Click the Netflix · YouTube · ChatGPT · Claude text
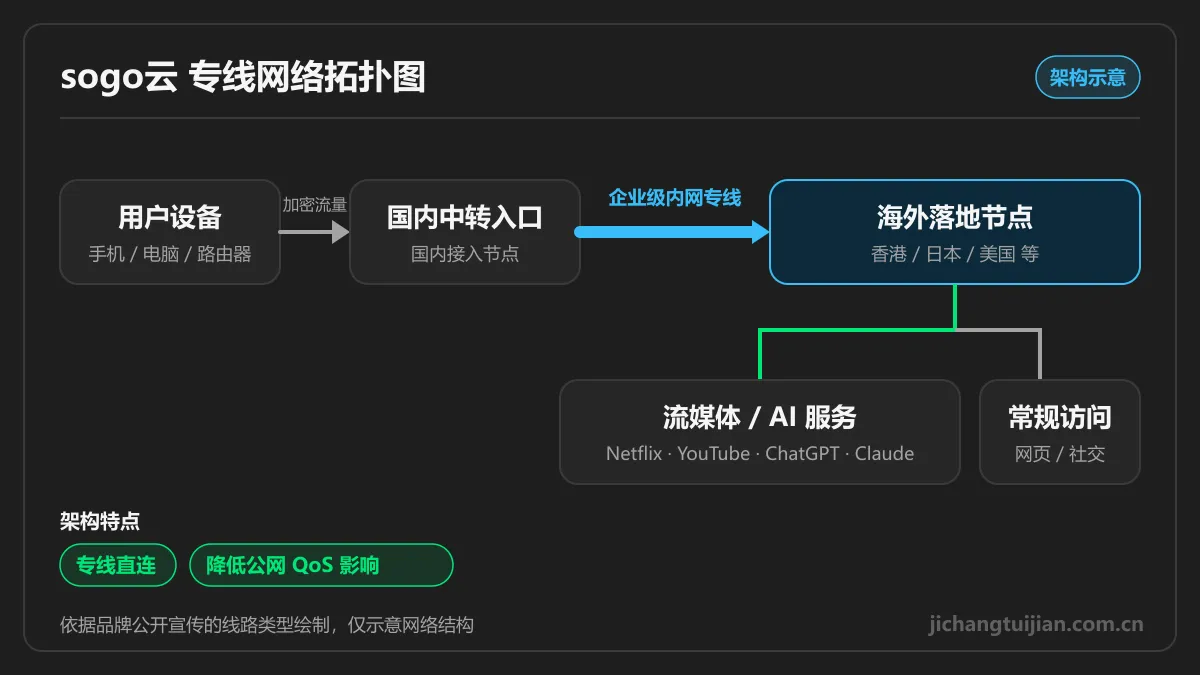The width and height of the screenshot is (1200, 675). coord(760,453)
